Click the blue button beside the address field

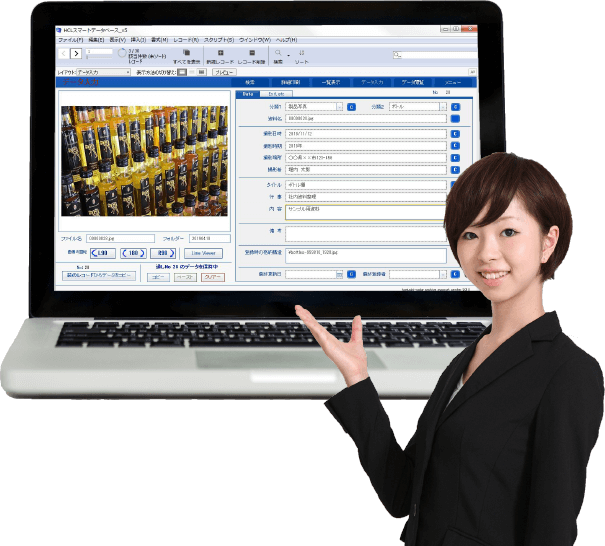pyautogui.click(x=455, y=158)
